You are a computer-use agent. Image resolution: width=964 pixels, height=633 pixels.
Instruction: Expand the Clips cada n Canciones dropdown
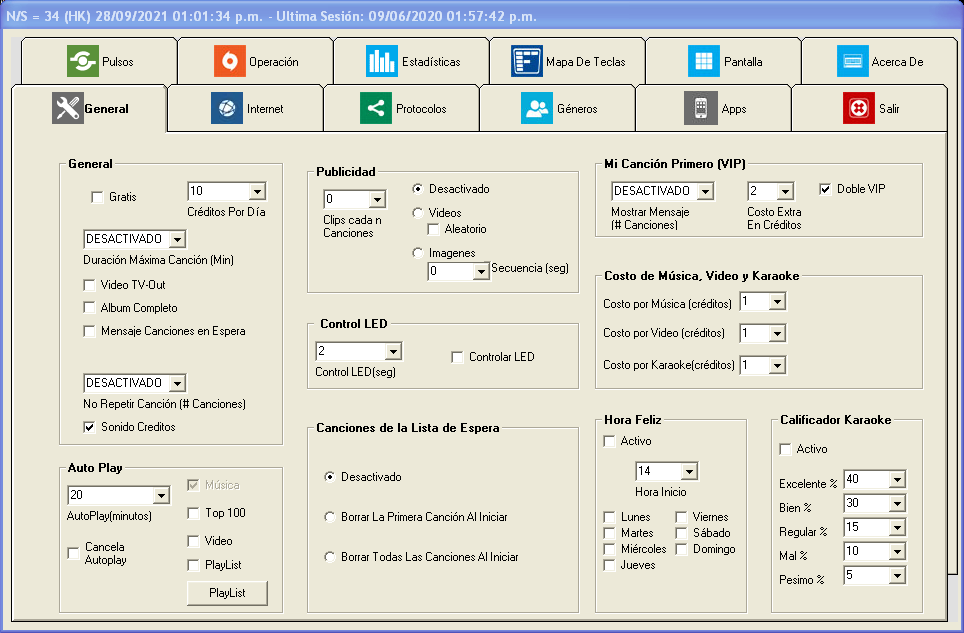377,199
